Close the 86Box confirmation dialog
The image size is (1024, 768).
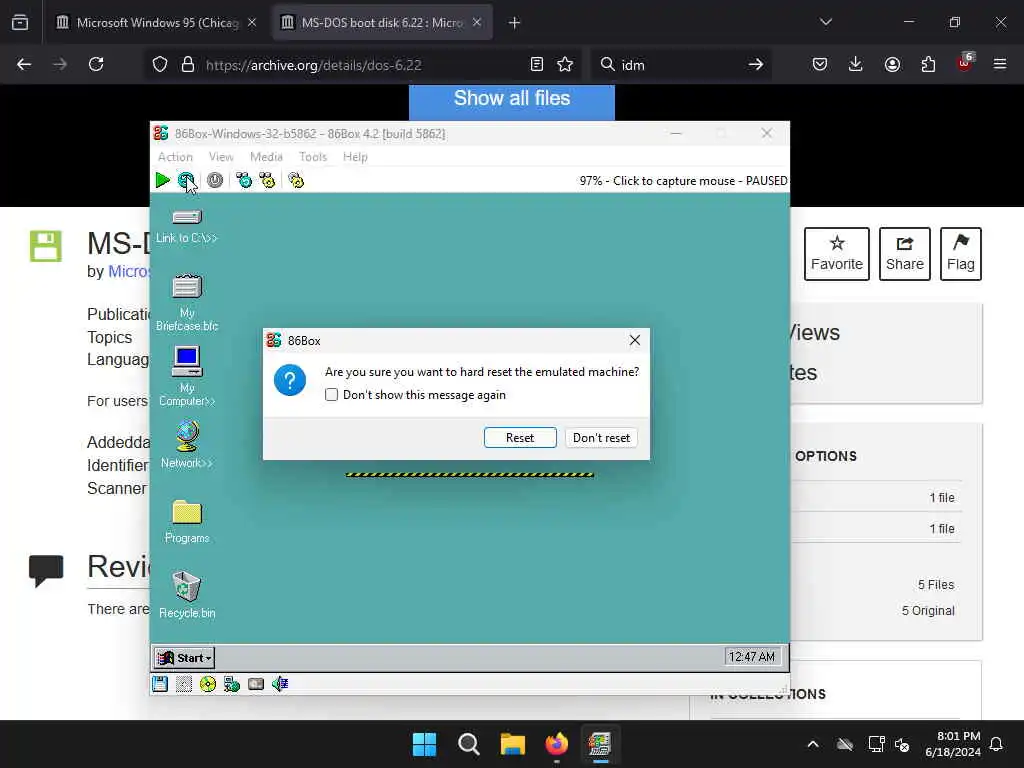click(635, 340)
